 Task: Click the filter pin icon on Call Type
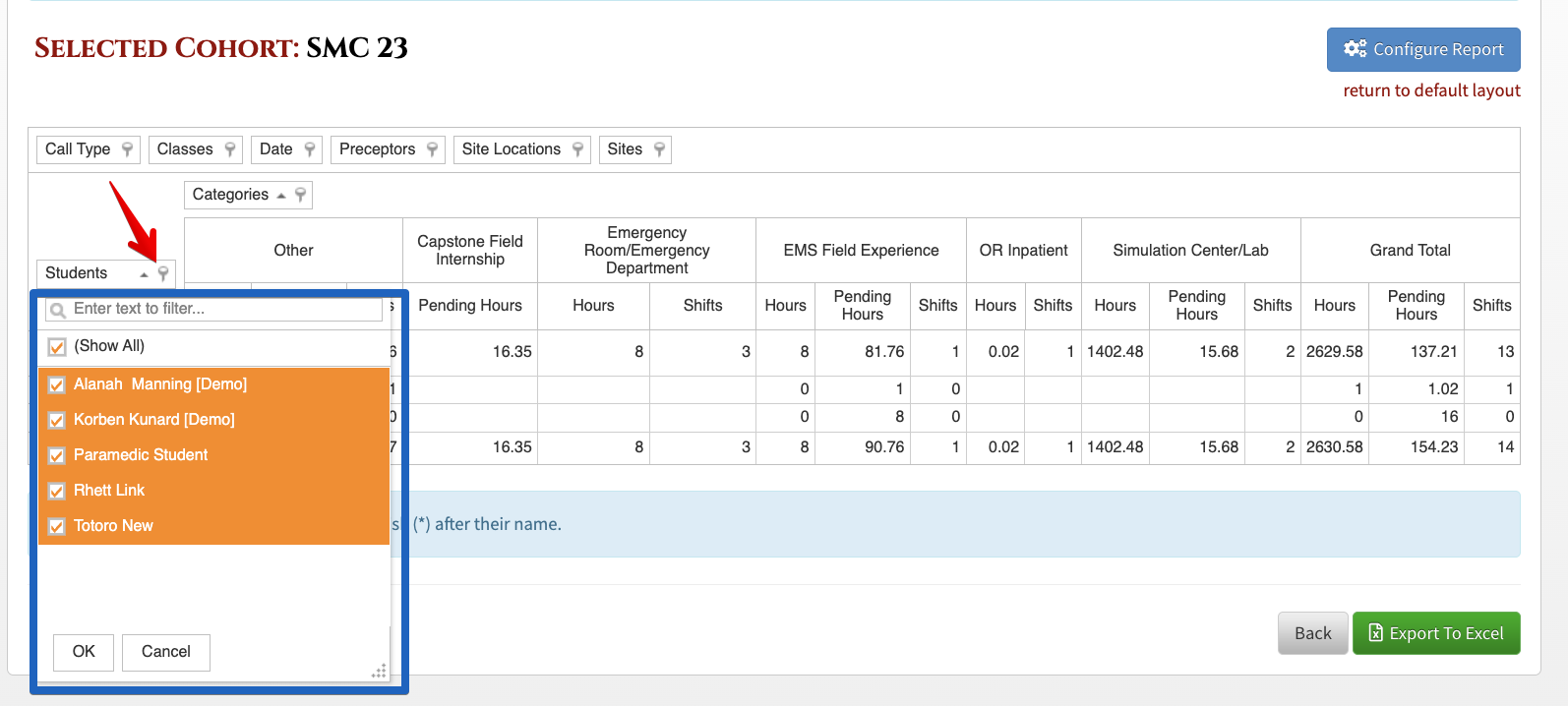pyautogui.click(x=127, y=149)
